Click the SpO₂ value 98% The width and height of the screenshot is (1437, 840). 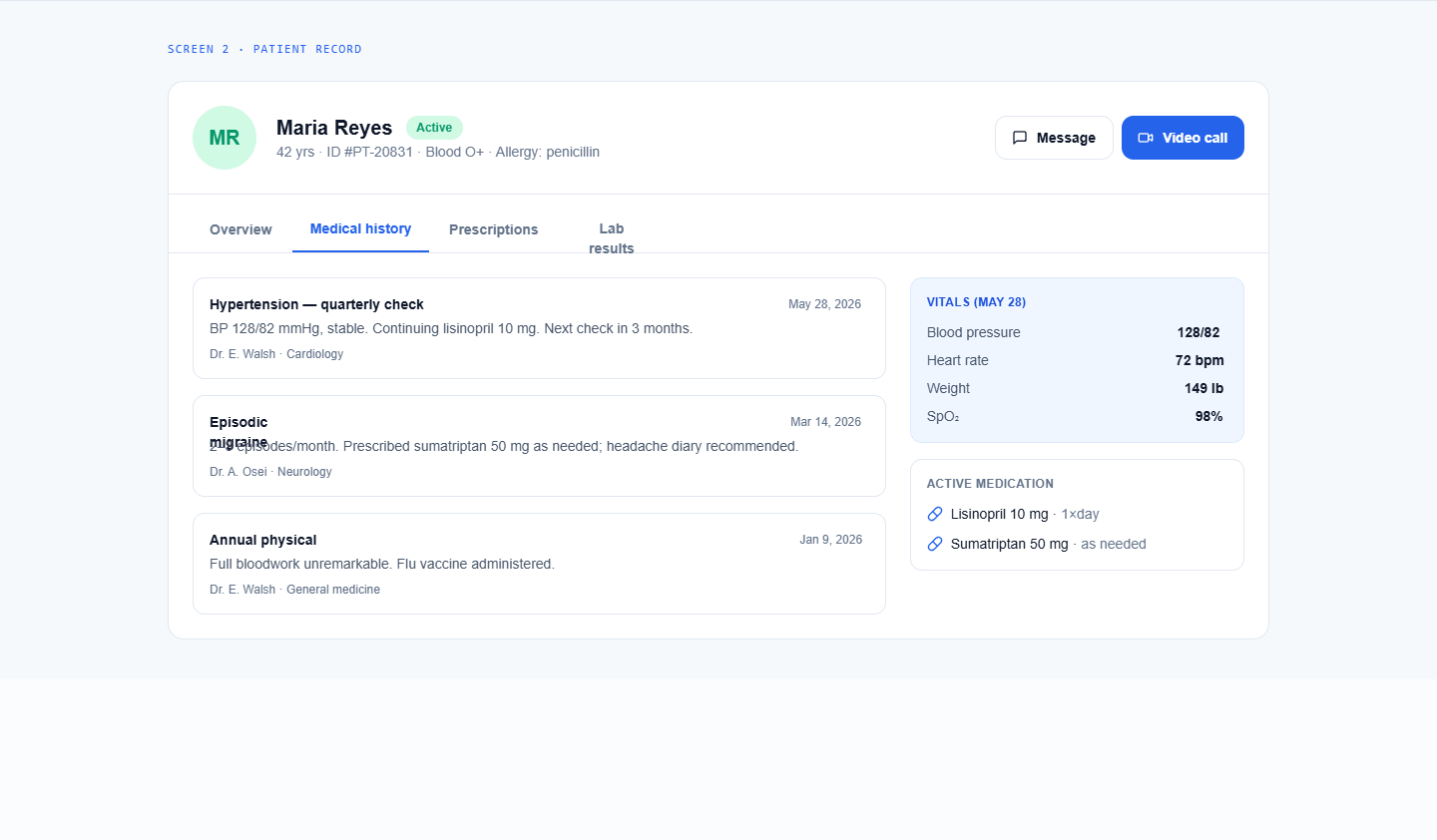1208,416
